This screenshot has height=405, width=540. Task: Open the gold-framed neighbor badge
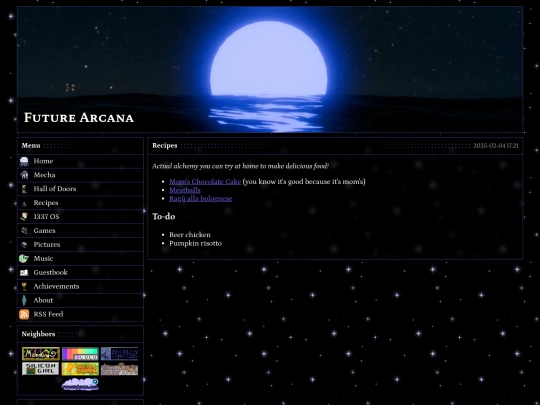click(41, 354)
